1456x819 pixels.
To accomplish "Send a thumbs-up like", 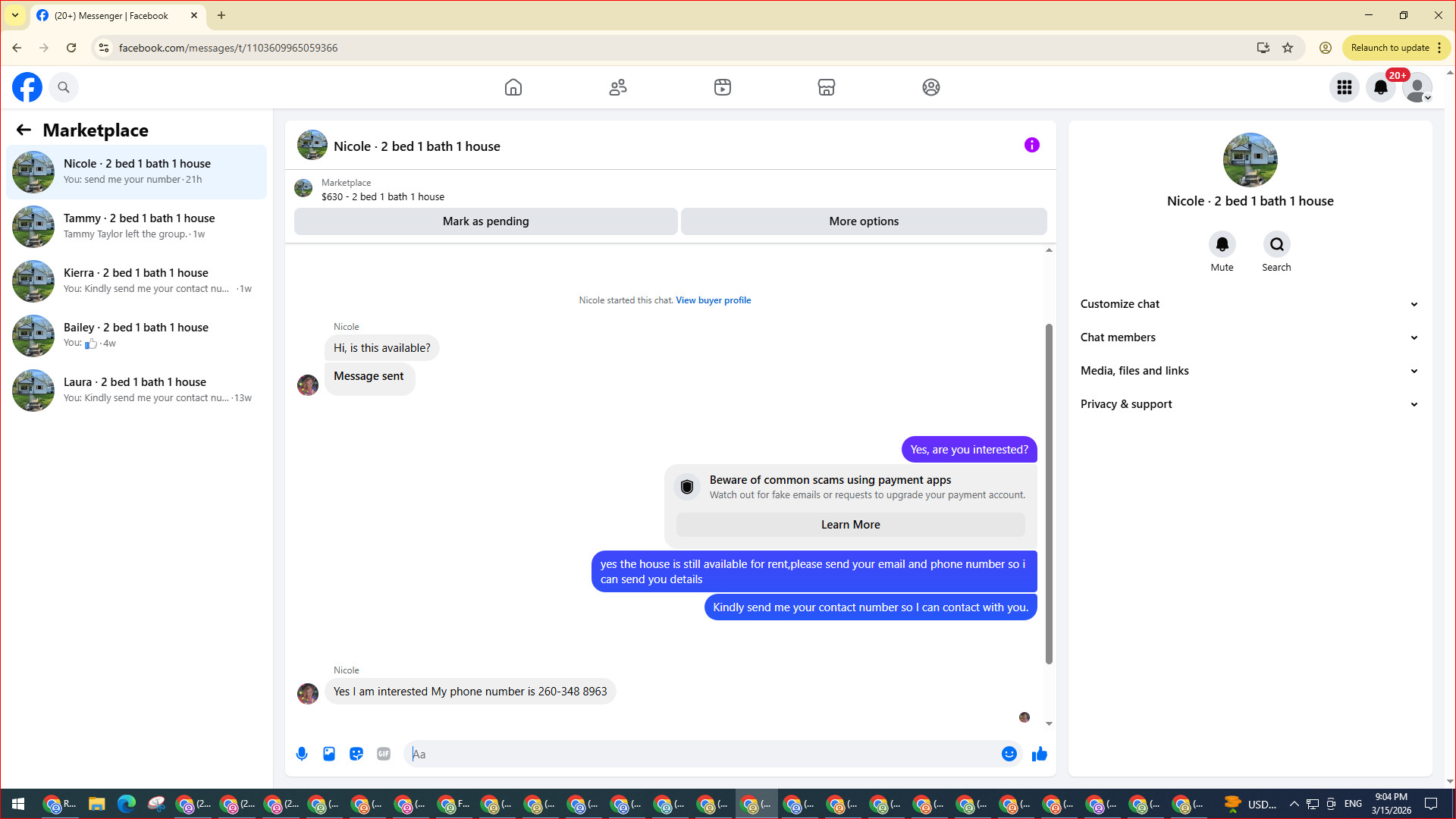I will [x=1040, y=754].
